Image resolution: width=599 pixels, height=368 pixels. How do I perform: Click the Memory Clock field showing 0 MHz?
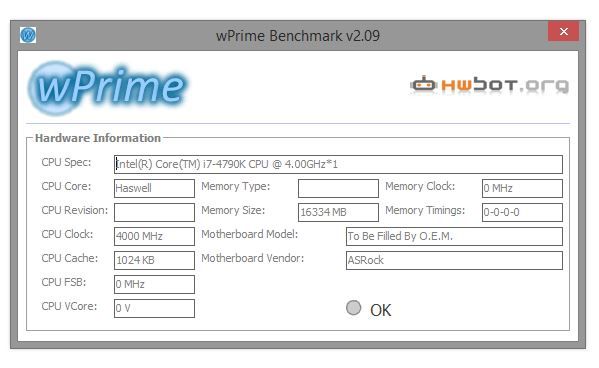click(522, 188)
